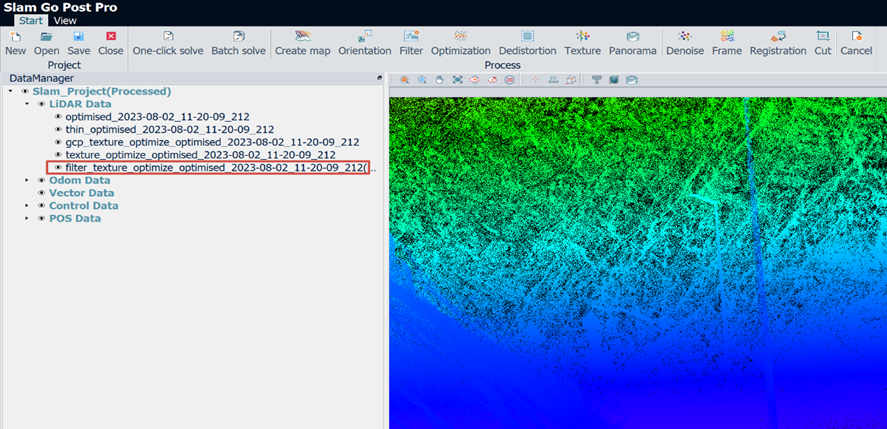887x429 pixels.
Task: Apply the Filter process
Action: coord(411,44)
